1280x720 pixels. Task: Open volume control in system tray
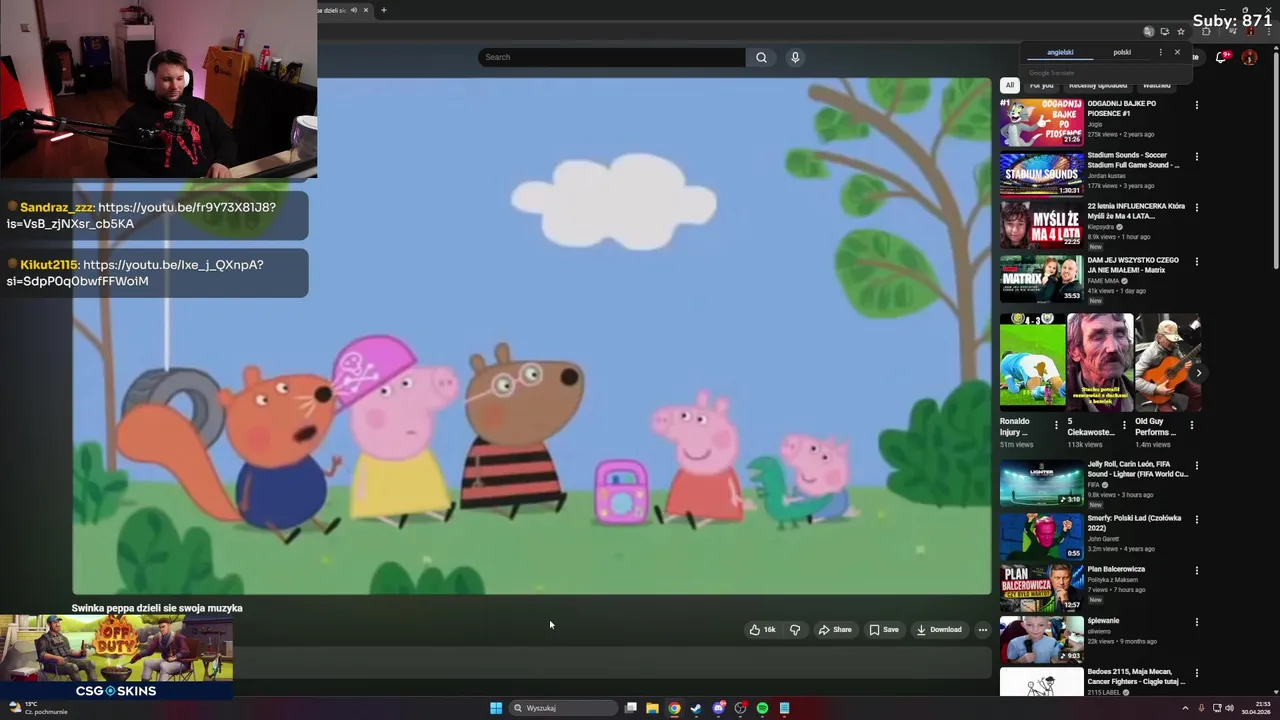coord(1229,708)
